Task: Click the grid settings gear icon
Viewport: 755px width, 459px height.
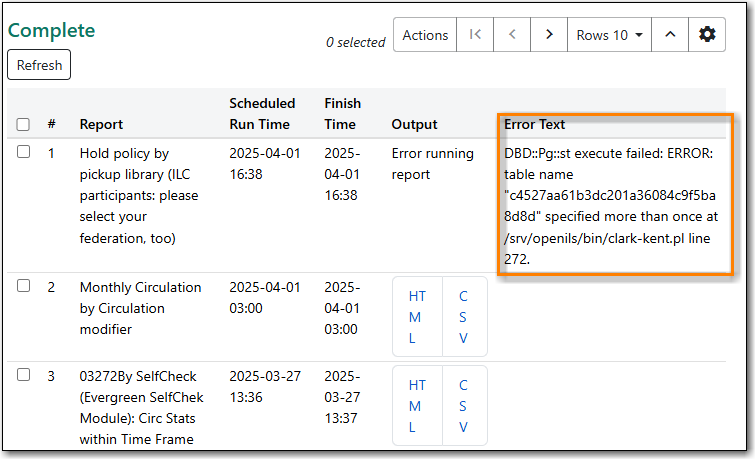Action: point(707,35)
